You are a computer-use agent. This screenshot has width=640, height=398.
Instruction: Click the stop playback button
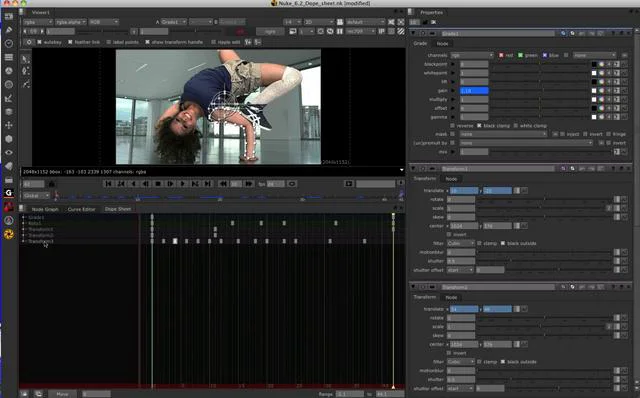(158, 184)
